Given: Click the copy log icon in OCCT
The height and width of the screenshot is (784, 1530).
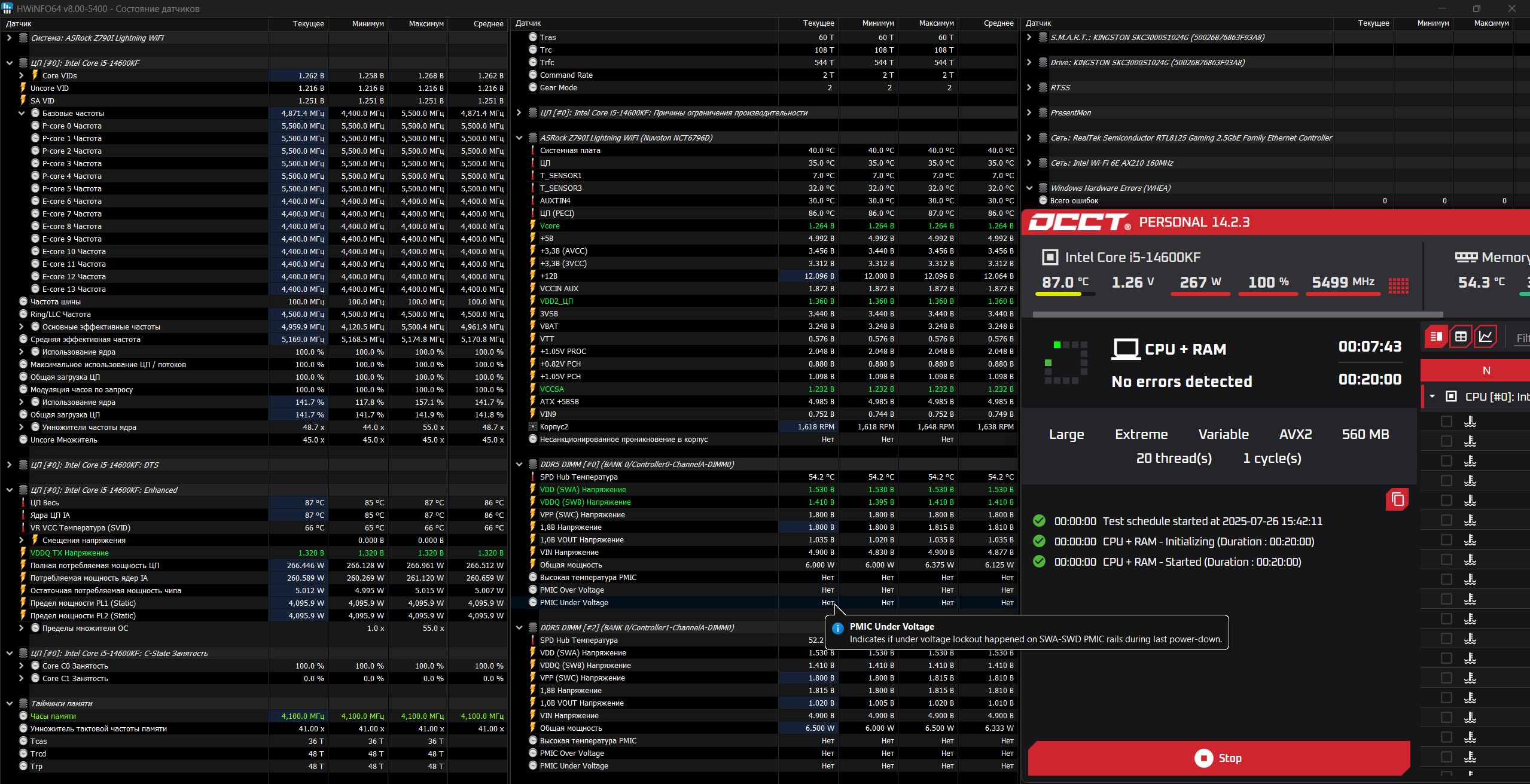Looking at the screenshot, I should point(1397,499).
